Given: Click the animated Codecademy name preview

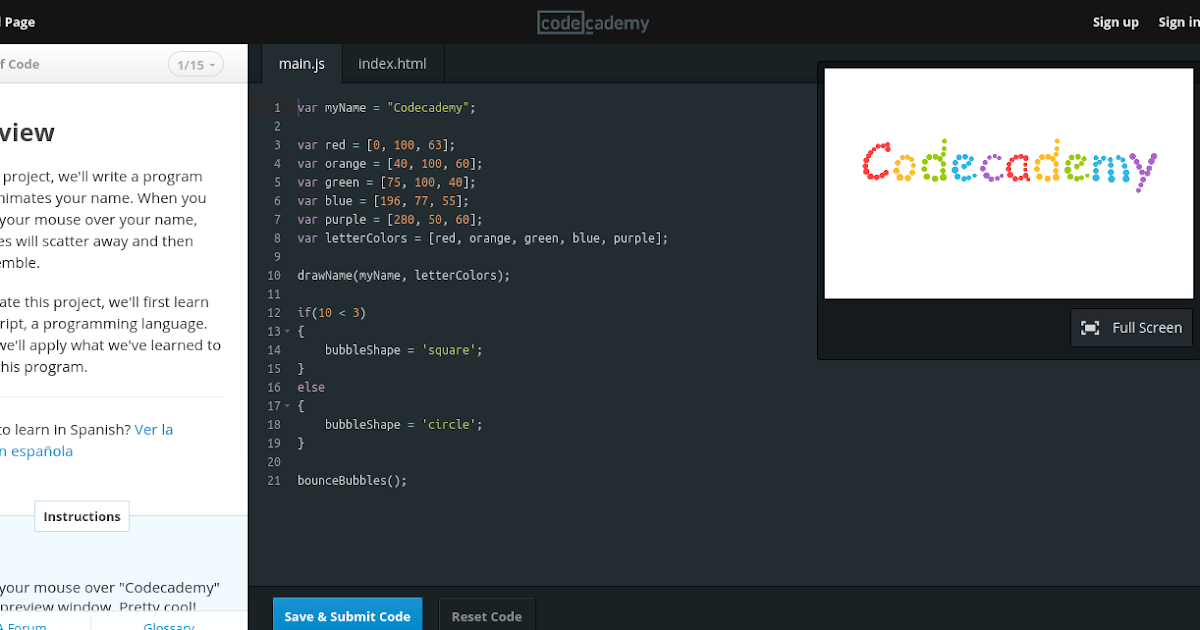Looking at the screenshot, I should (1009, 166).
